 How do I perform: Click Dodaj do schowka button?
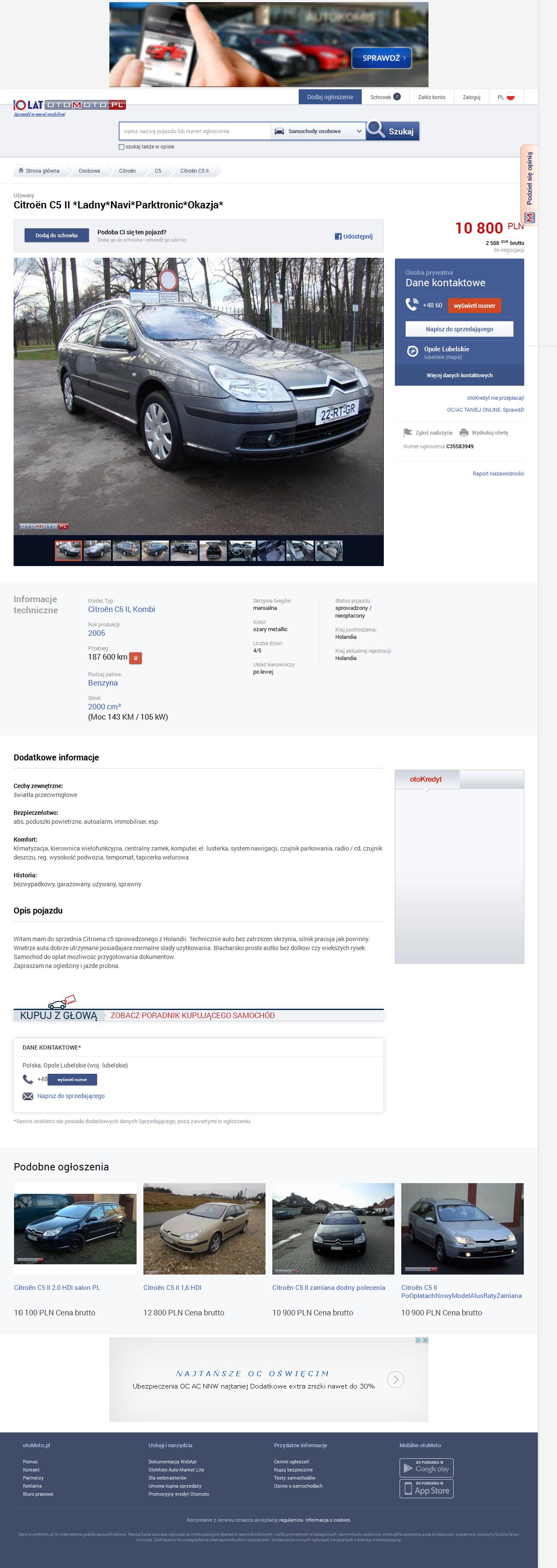(57, 236)
